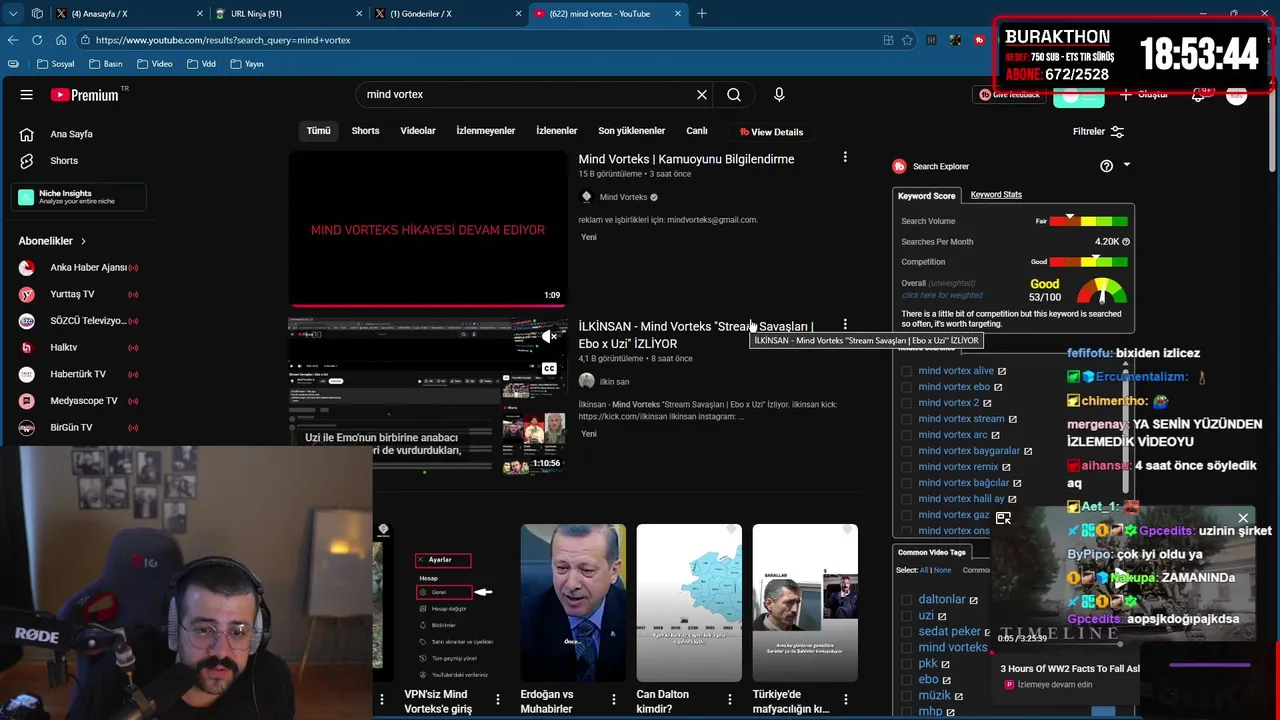Screen dimensions: 1280x720
Task: Check the 'pkk' video tag checkbox
Action: pyautogui.click(x=907, y=664)
